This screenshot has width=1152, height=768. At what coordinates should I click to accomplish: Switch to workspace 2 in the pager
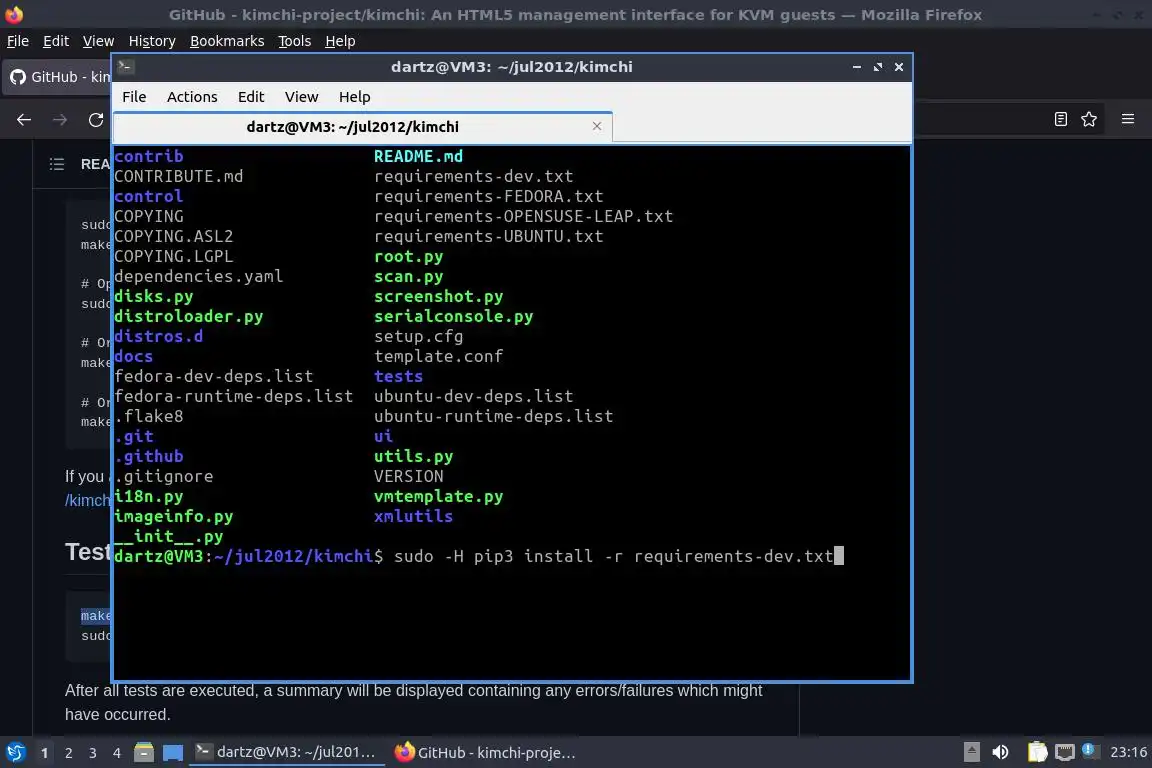[x=68, y=753]
